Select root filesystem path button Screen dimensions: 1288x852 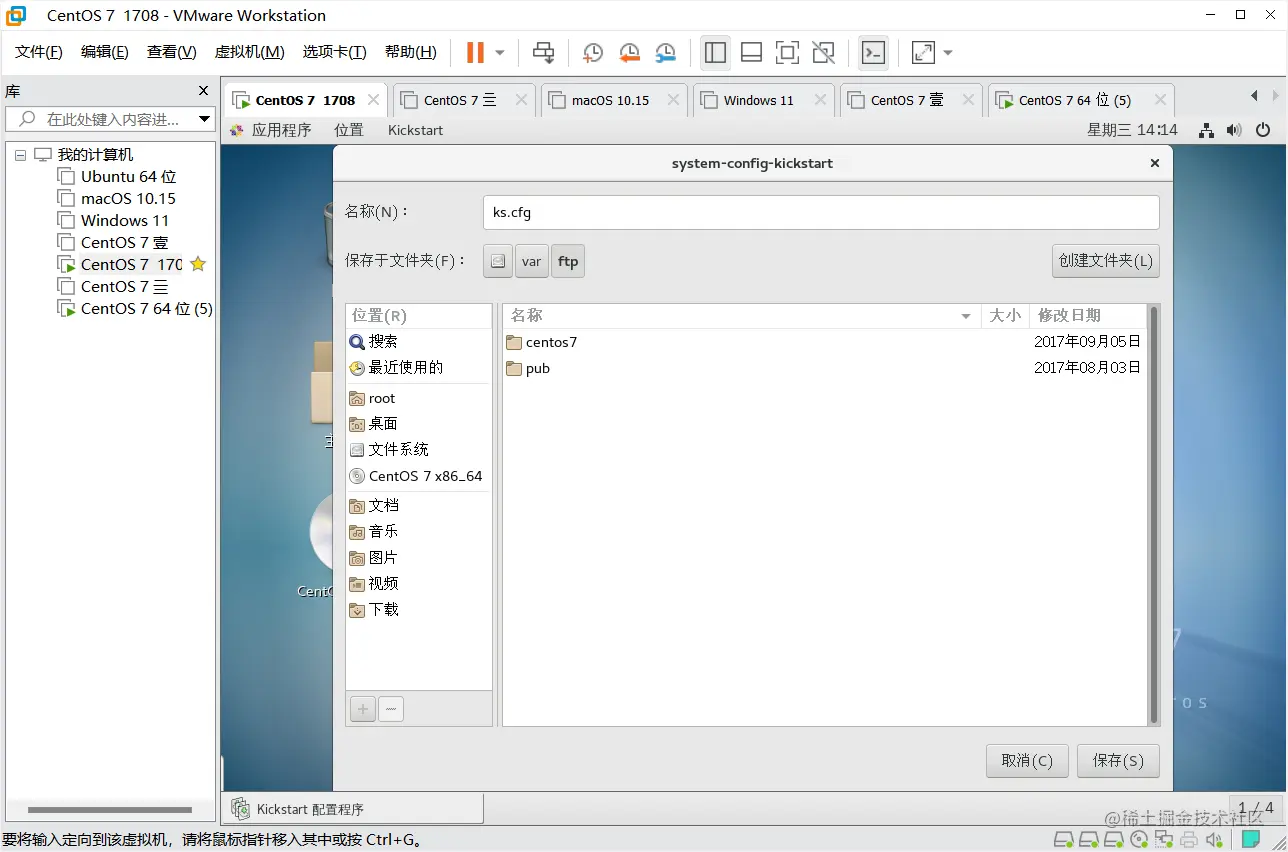coord(498,261)
